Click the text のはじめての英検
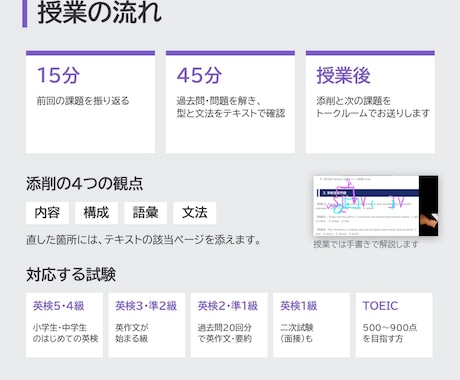 tap(65, 339)
